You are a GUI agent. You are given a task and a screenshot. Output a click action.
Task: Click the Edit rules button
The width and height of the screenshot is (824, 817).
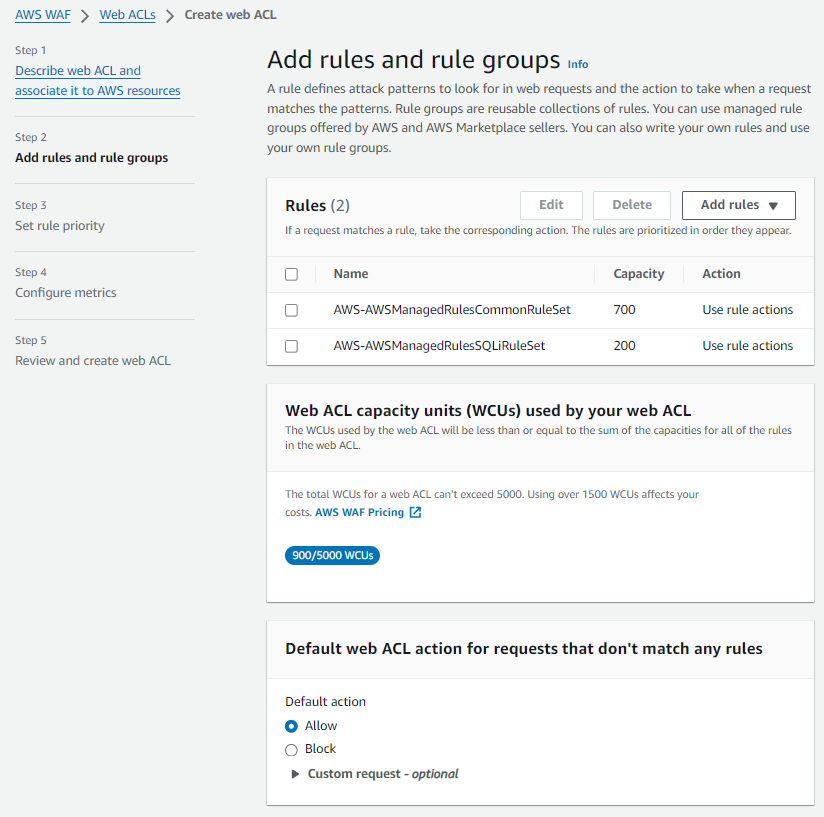551,205
